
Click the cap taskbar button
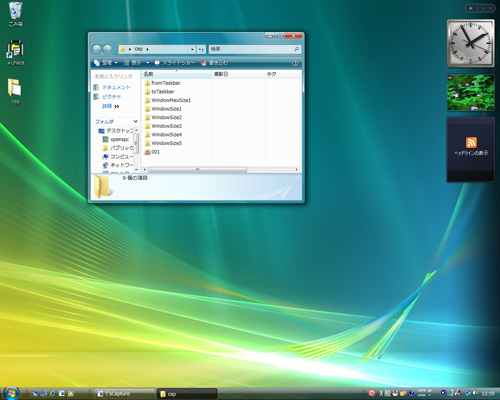187,394
